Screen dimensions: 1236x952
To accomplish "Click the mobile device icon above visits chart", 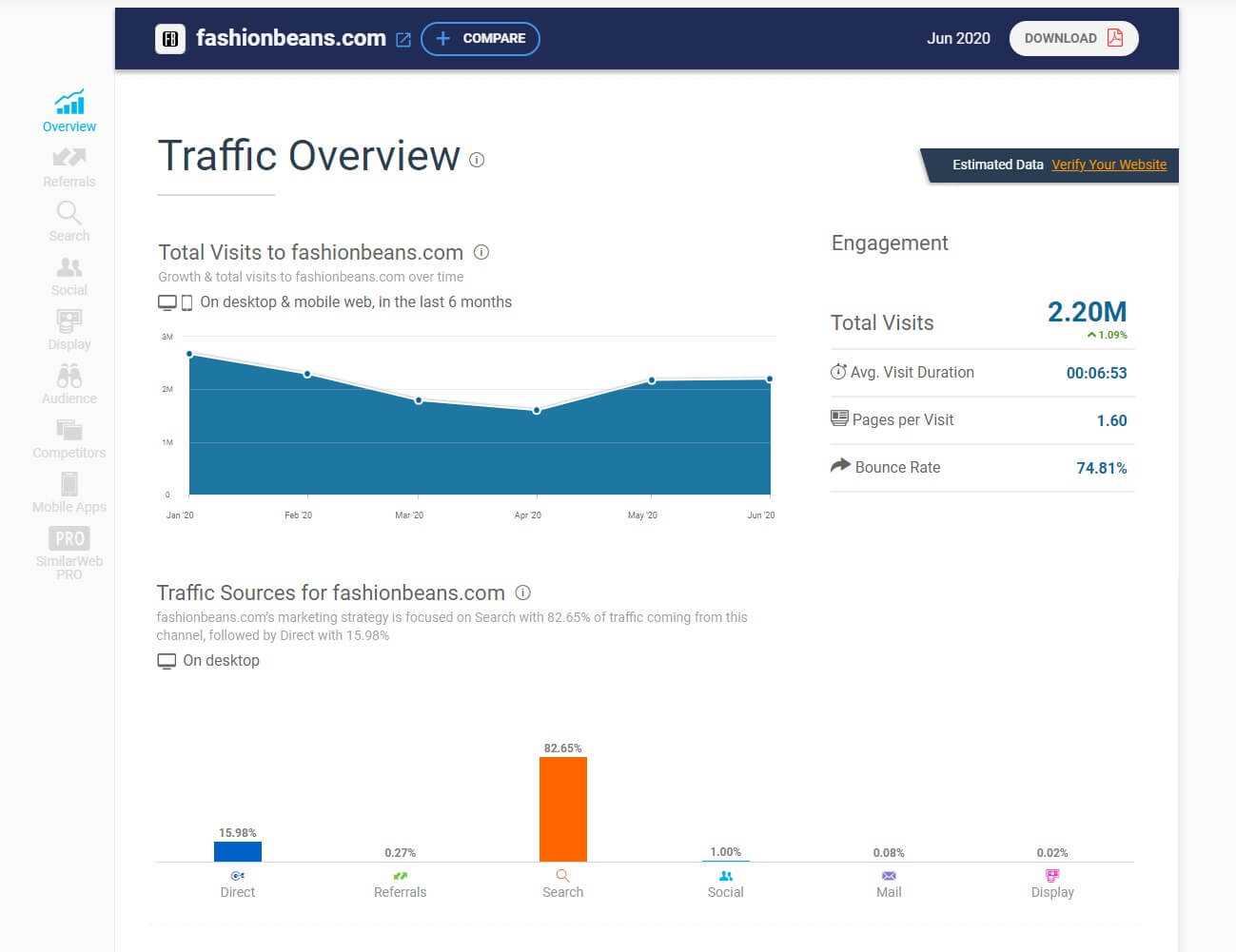I will pos(186,302).
